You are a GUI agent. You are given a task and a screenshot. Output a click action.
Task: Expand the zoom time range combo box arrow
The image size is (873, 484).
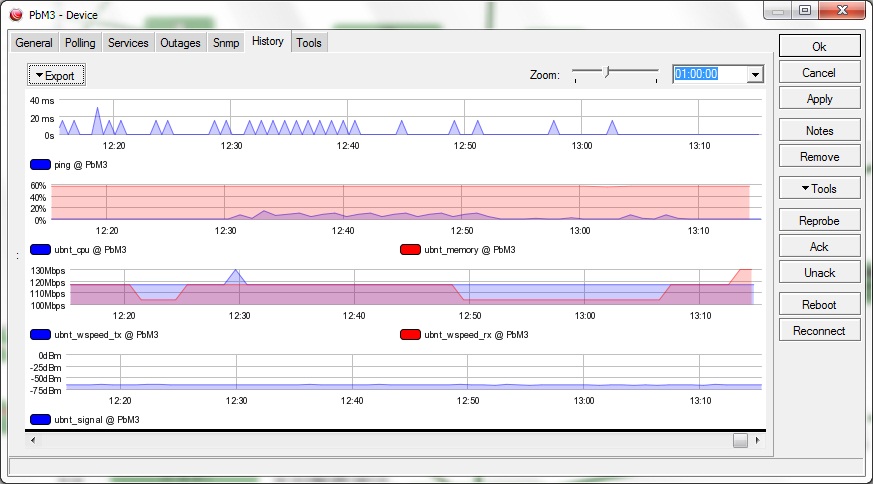(755, 74)
